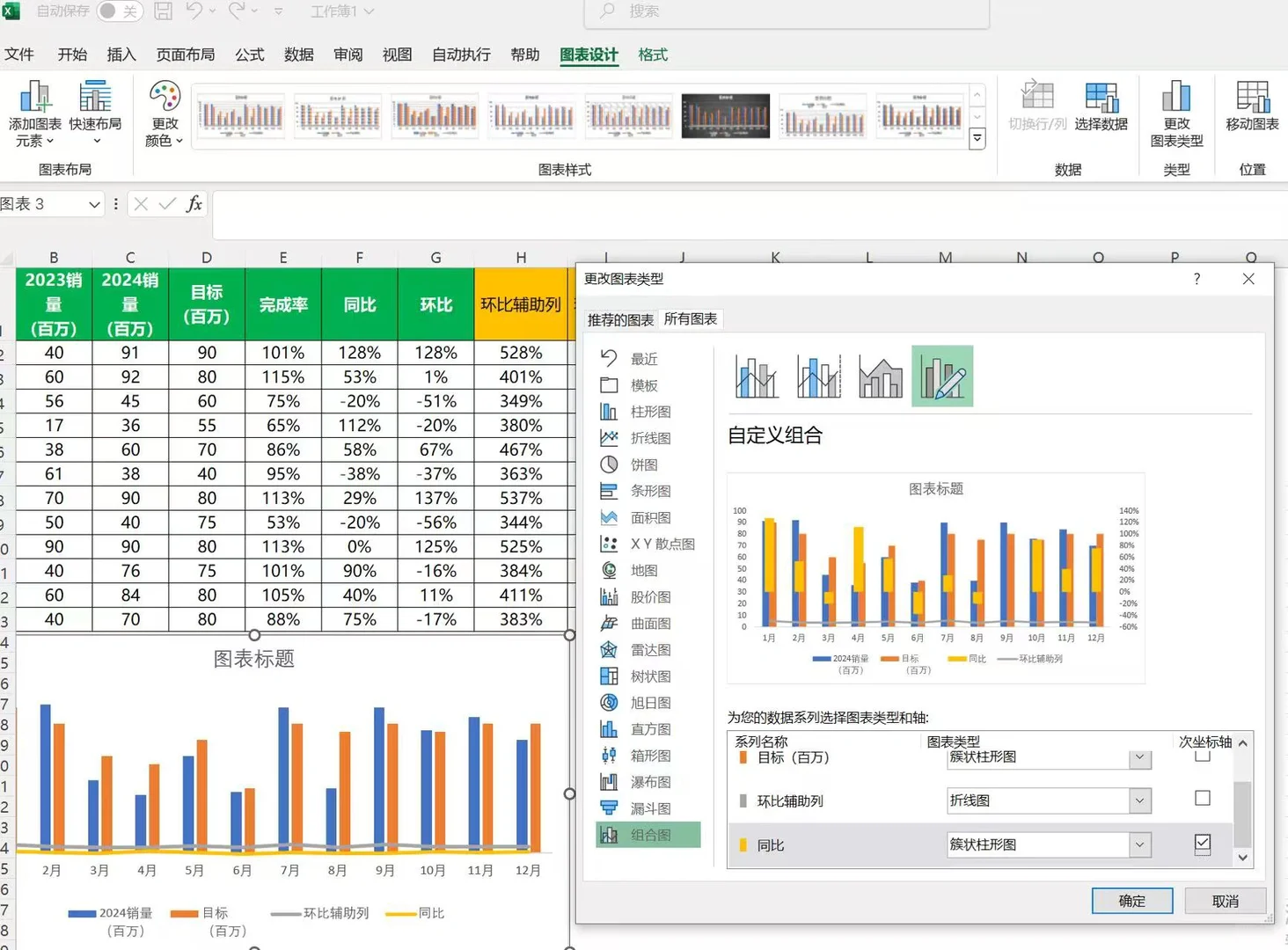Switch to the 公式 ribbon tab

pyautogui.click(x=250, y=55)
